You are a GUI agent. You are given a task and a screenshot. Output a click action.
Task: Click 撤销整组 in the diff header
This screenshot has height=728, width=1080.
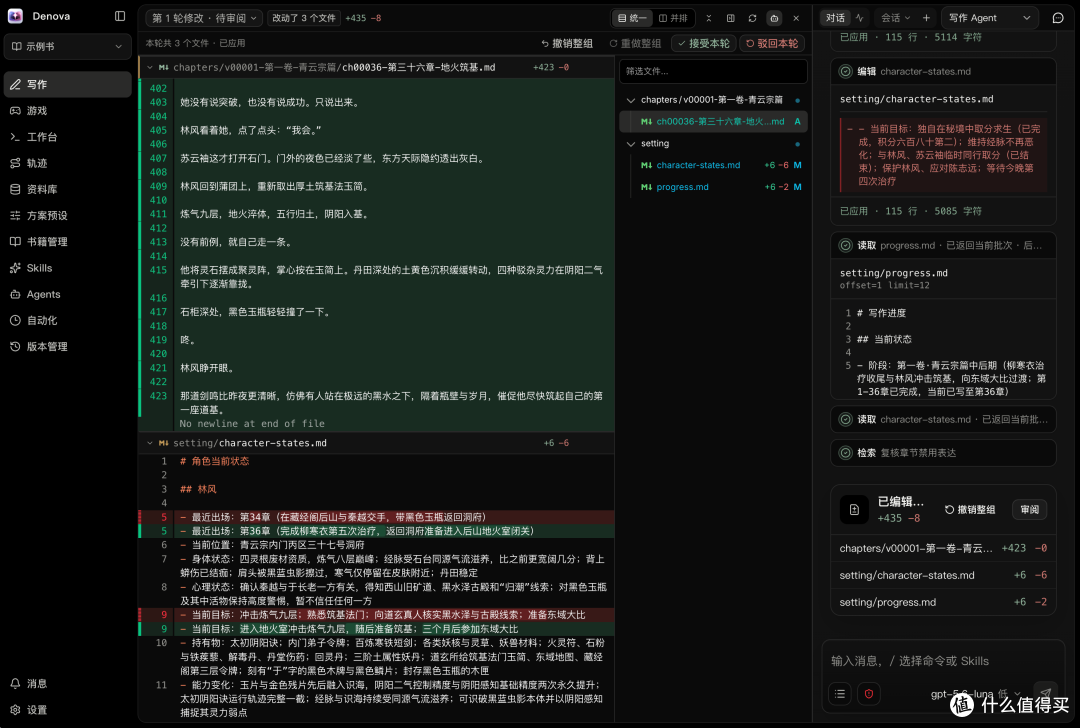(567, 43)
